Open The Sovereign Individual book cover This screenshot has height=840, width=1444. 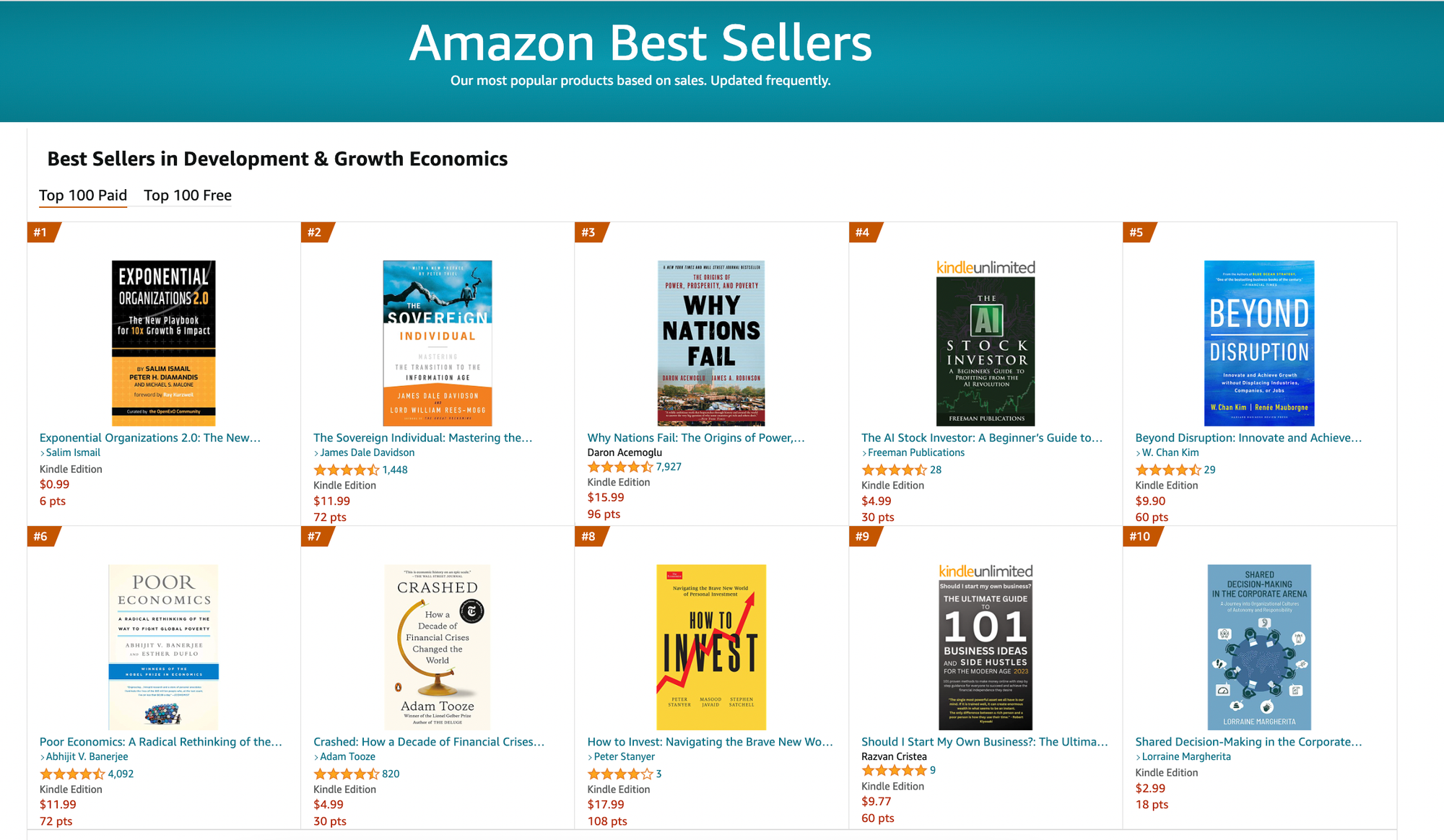437,343
